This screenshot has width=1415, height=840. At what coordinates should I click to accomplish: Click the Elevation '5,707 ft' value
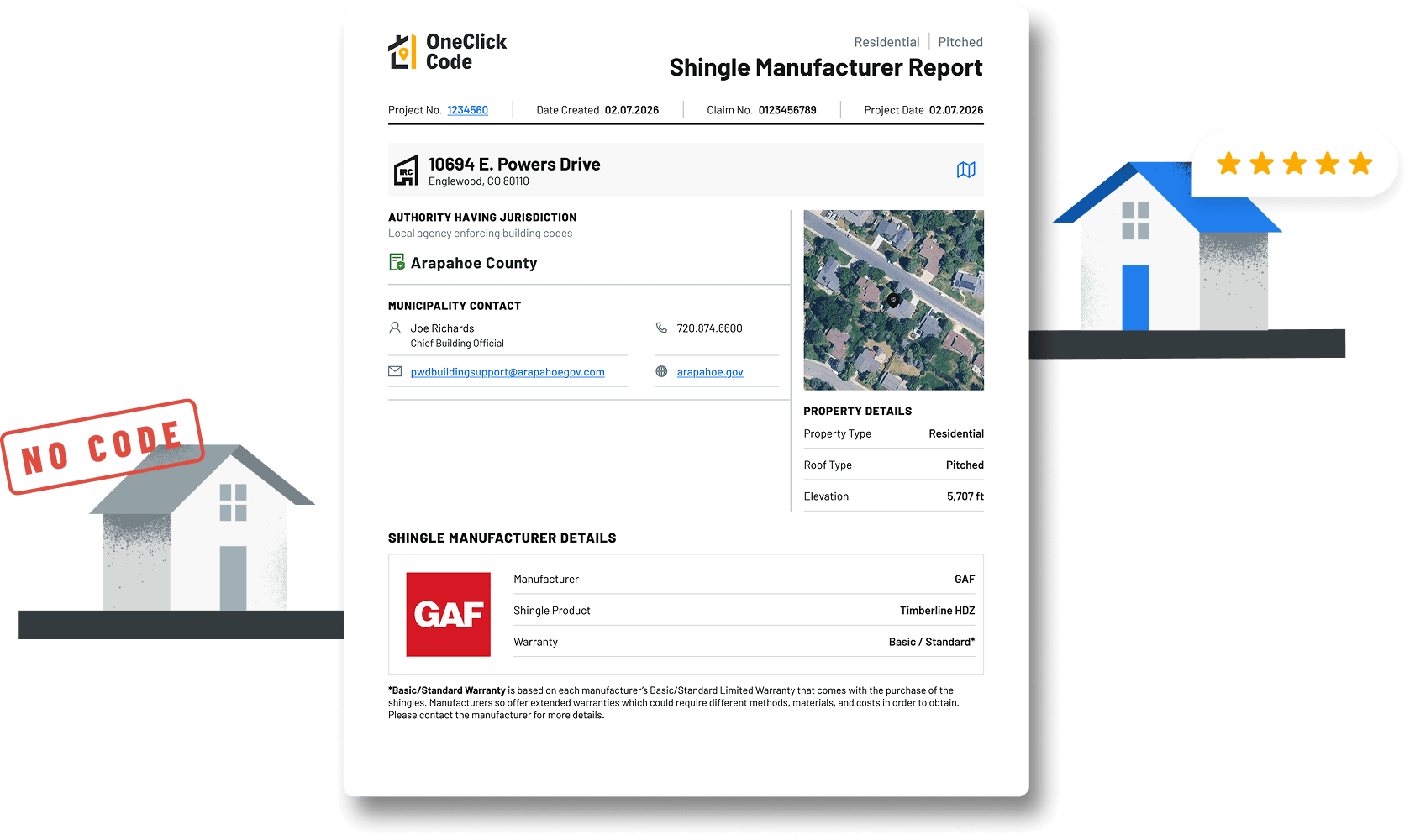point(965,496)
